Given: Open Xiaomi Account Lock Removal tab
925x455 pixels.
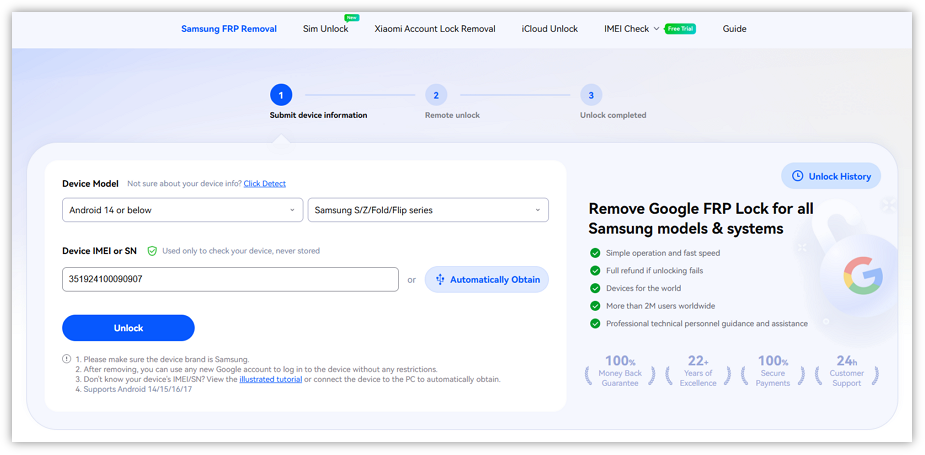Looking at the screenshot, I should pos(435,29).
